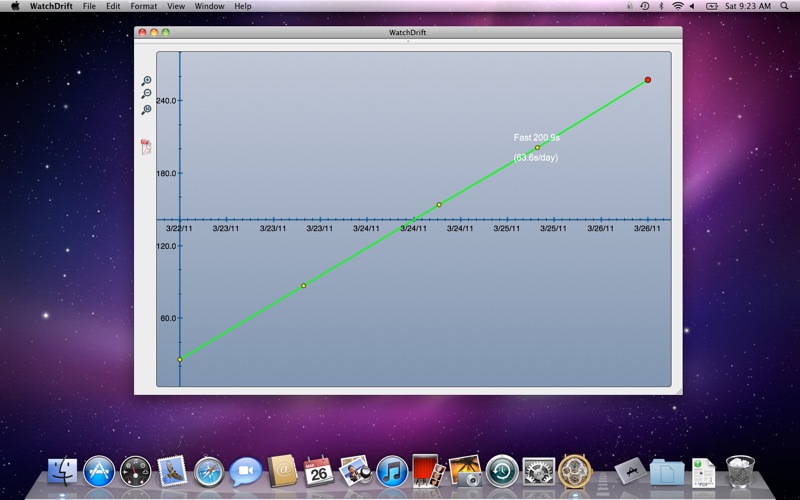This screenshot has width=800, height=500.
Task: Click the 240.0 y-axis label
Action: [x=166, y=101]
